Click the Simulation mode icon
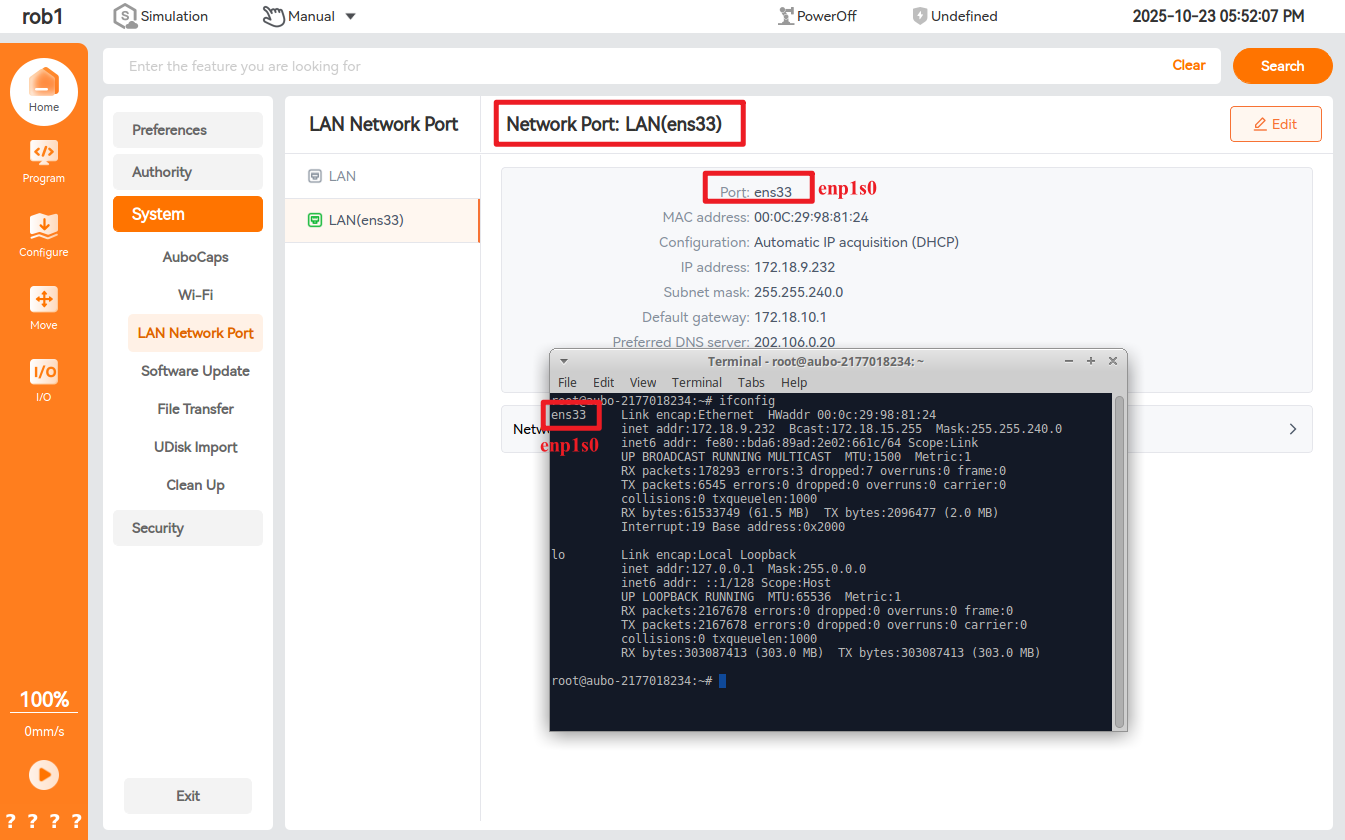1345x840 pixels. (x=125, y=16)
